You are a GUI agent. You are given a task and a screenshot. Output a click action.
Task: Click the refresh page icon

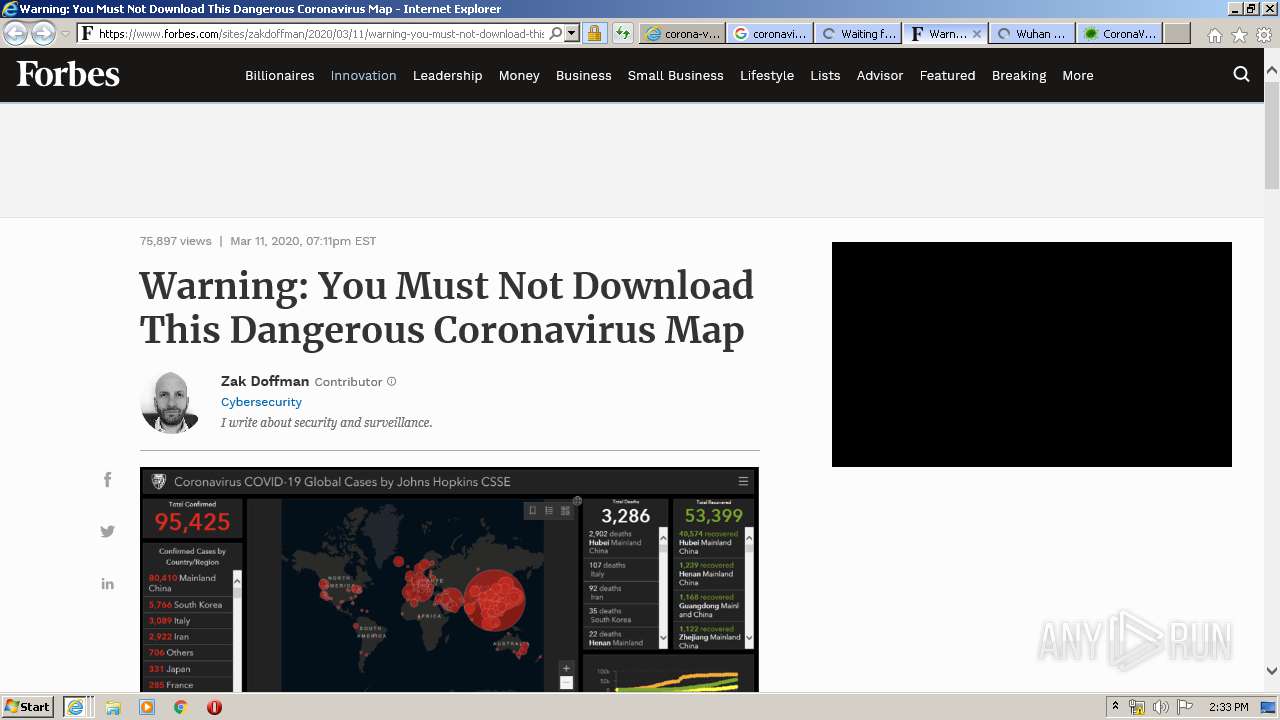point(622,33)
